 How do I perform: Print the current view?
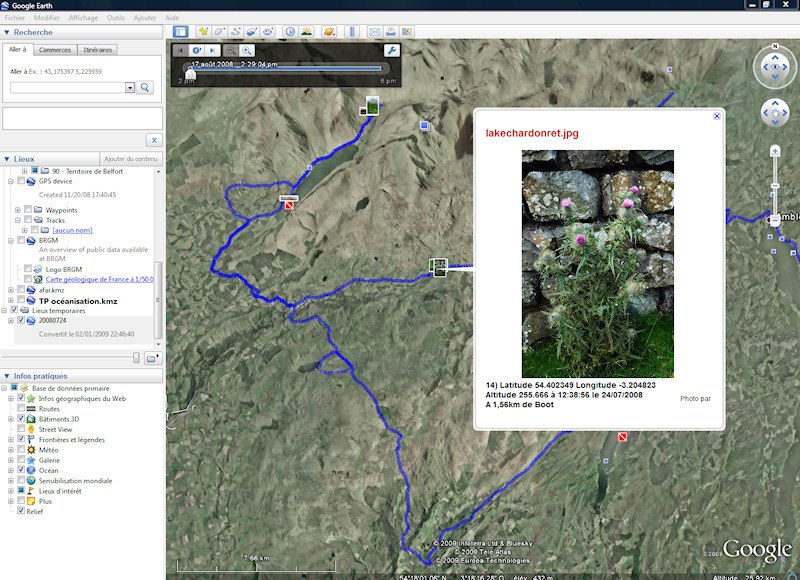click(x=390, y=32)
